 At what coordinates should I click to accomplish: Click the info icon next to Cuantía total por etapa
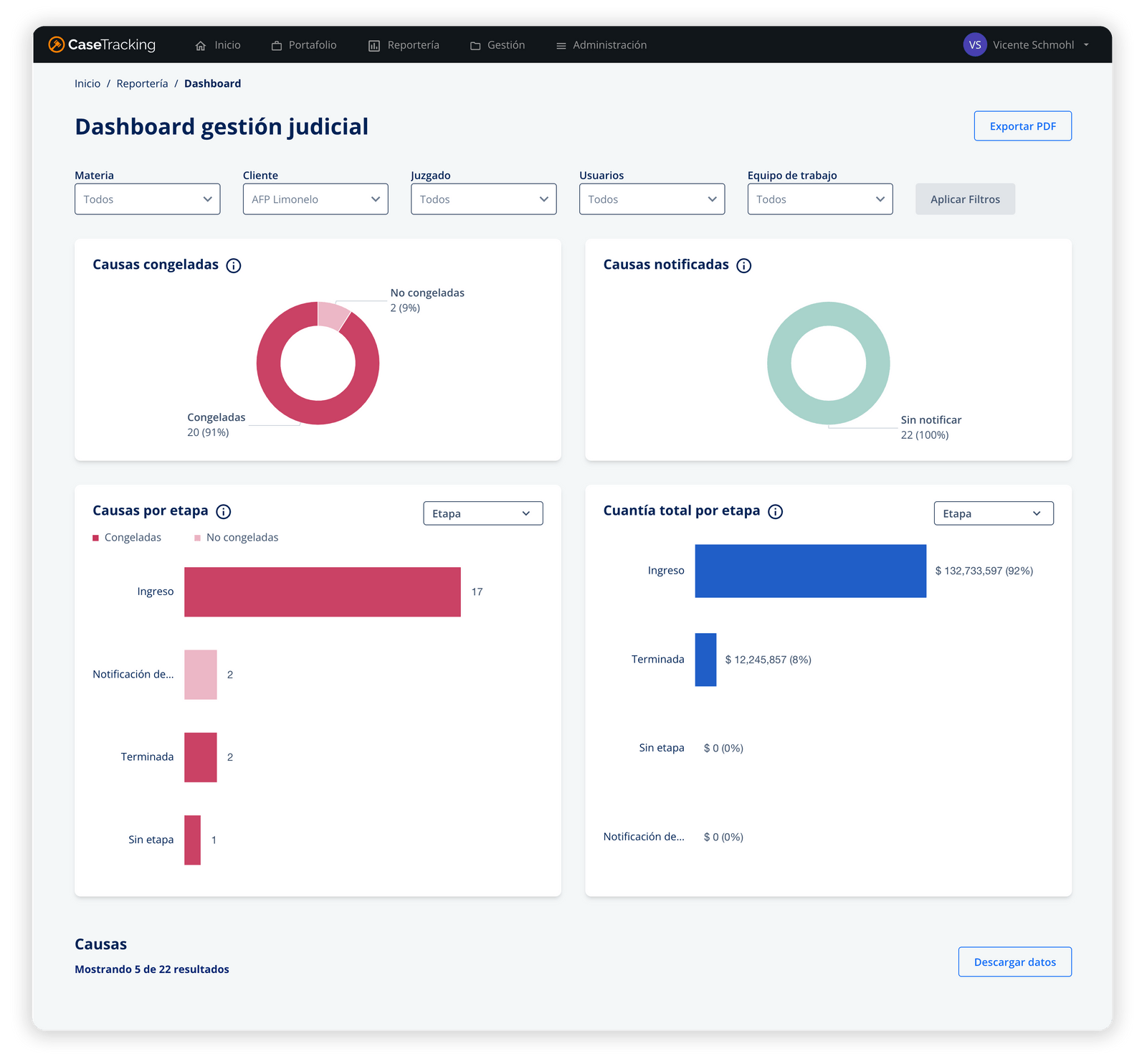coord(775,511)
